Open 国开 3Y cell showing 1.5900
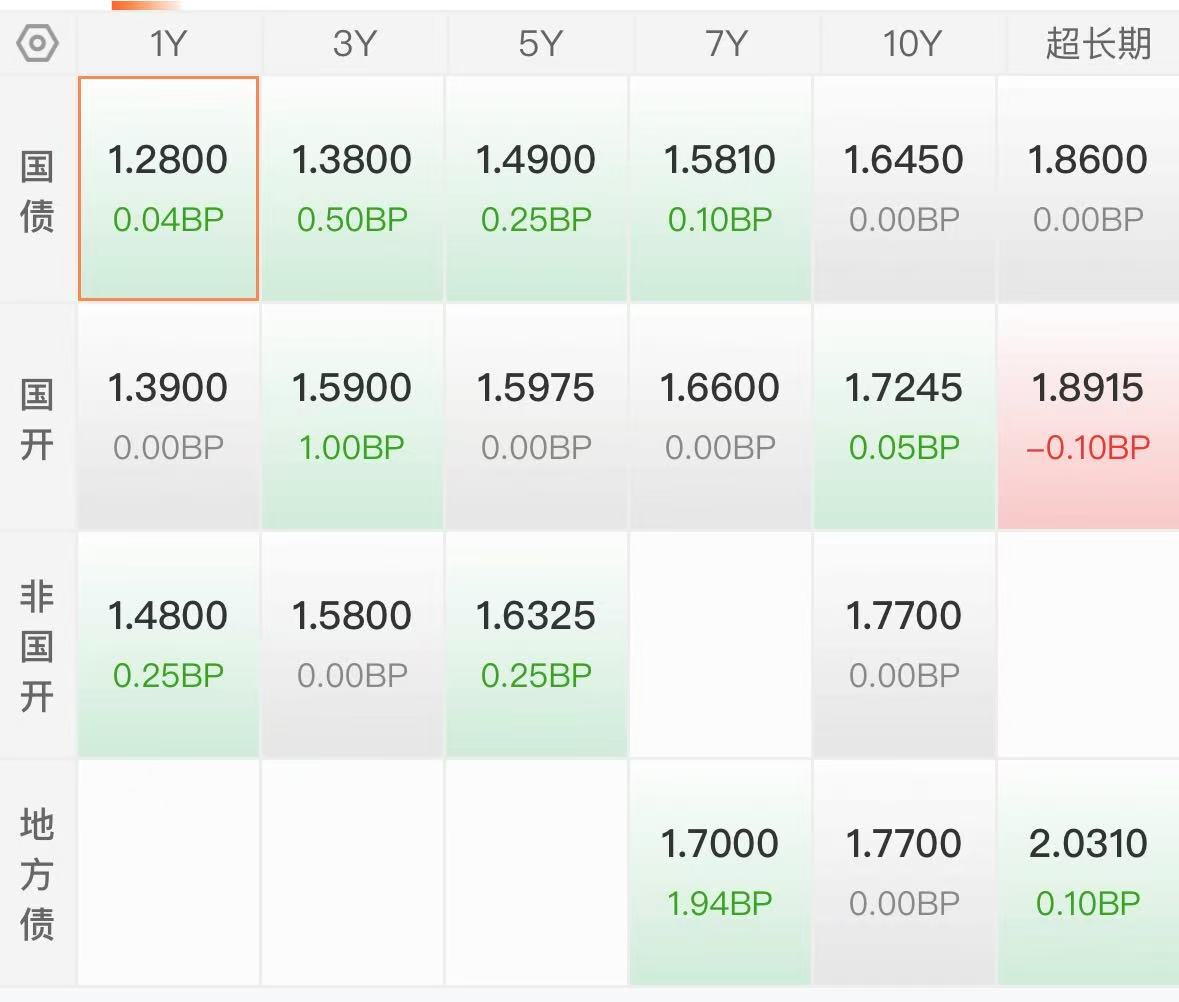The image size is (1179, 1002). [x=352, y=416]
